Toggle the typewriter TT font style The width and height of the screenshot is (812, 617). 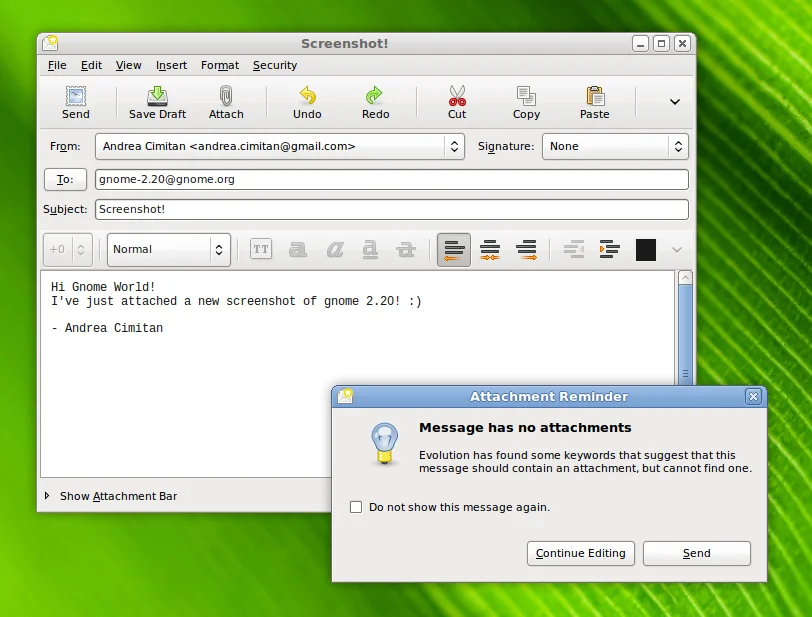click(x=260, y=249)
